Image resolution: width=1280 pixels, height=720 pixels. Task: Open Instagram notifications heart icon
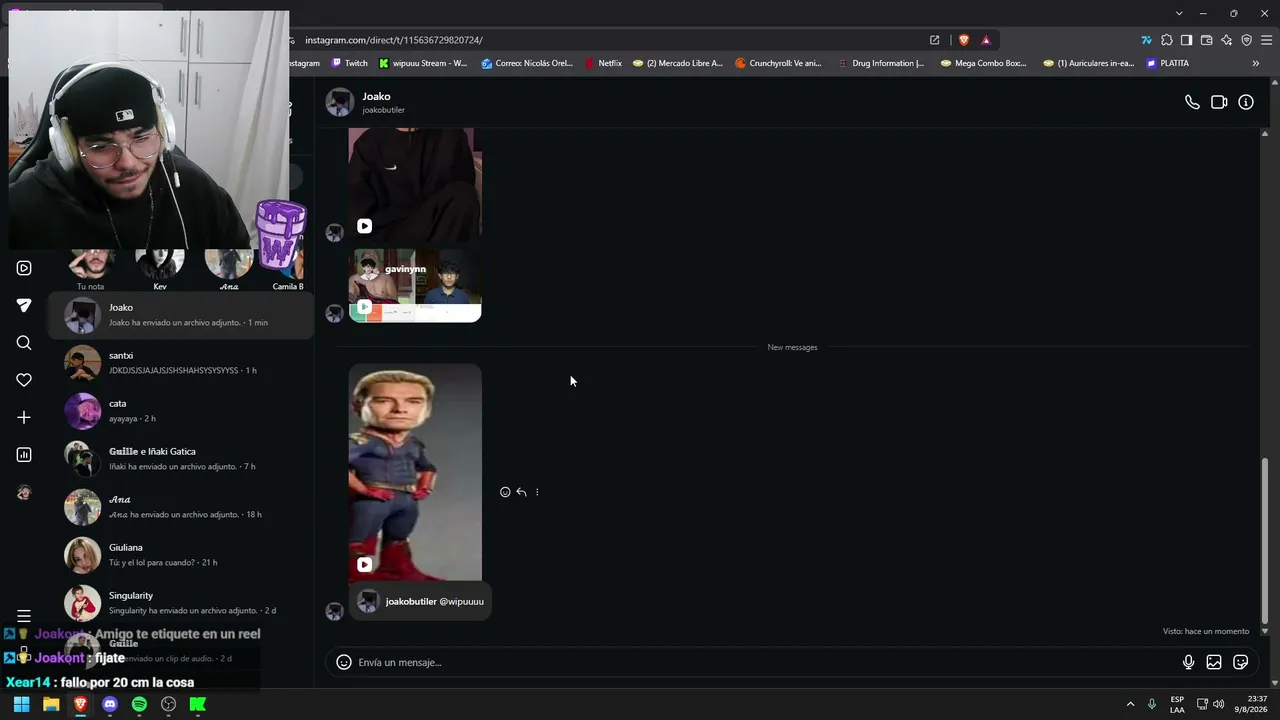click(x=24, y=380)
